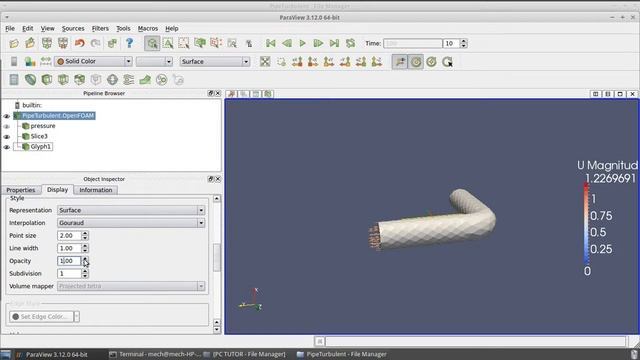Set view direction to +X
This screenshot has width=640, height=360.
click(297, 62)
